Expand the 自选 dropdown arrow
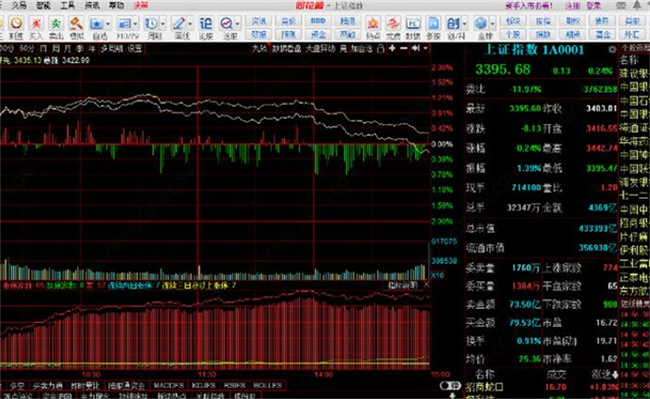Viewport: 650px width, 399px height. (108, 24)
